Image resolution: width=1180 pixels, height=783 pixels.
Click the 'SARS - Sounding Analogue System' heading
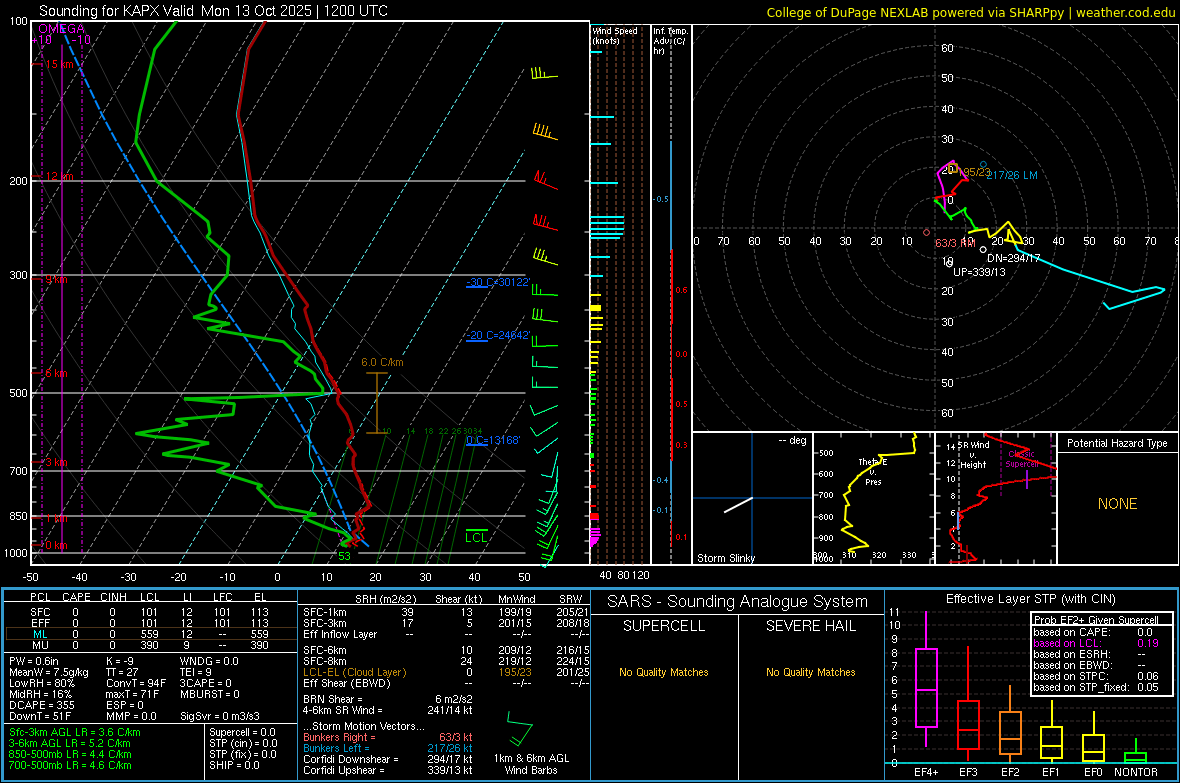(738, 602)
